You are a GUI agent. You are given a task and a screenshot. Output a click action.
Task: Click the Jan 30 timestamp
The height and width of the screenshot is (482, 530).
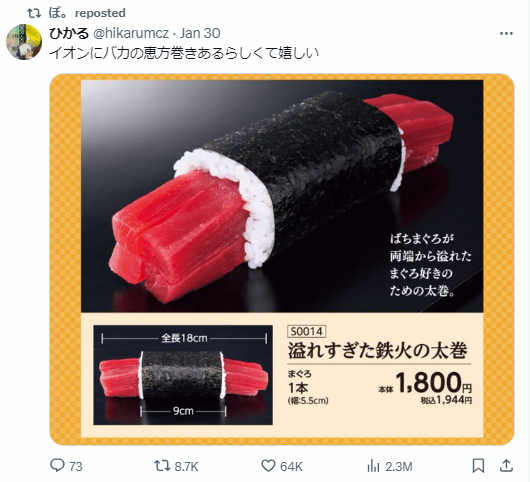click(200, 33)
